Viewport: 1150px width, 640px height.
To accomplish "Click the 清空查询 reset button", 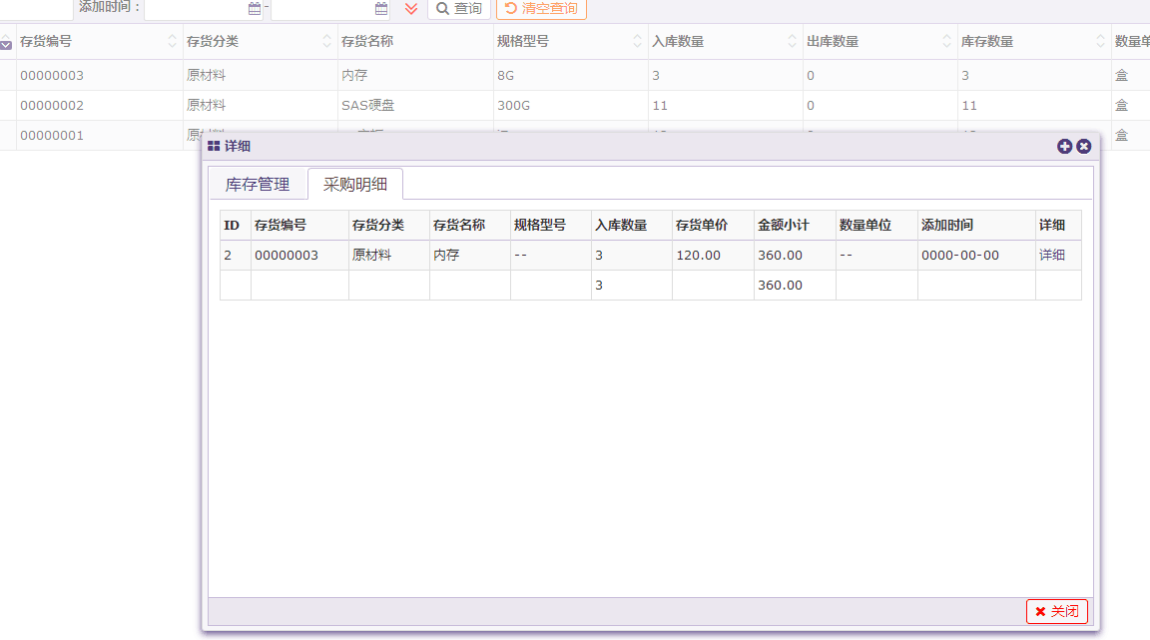I will coord(541,8).
